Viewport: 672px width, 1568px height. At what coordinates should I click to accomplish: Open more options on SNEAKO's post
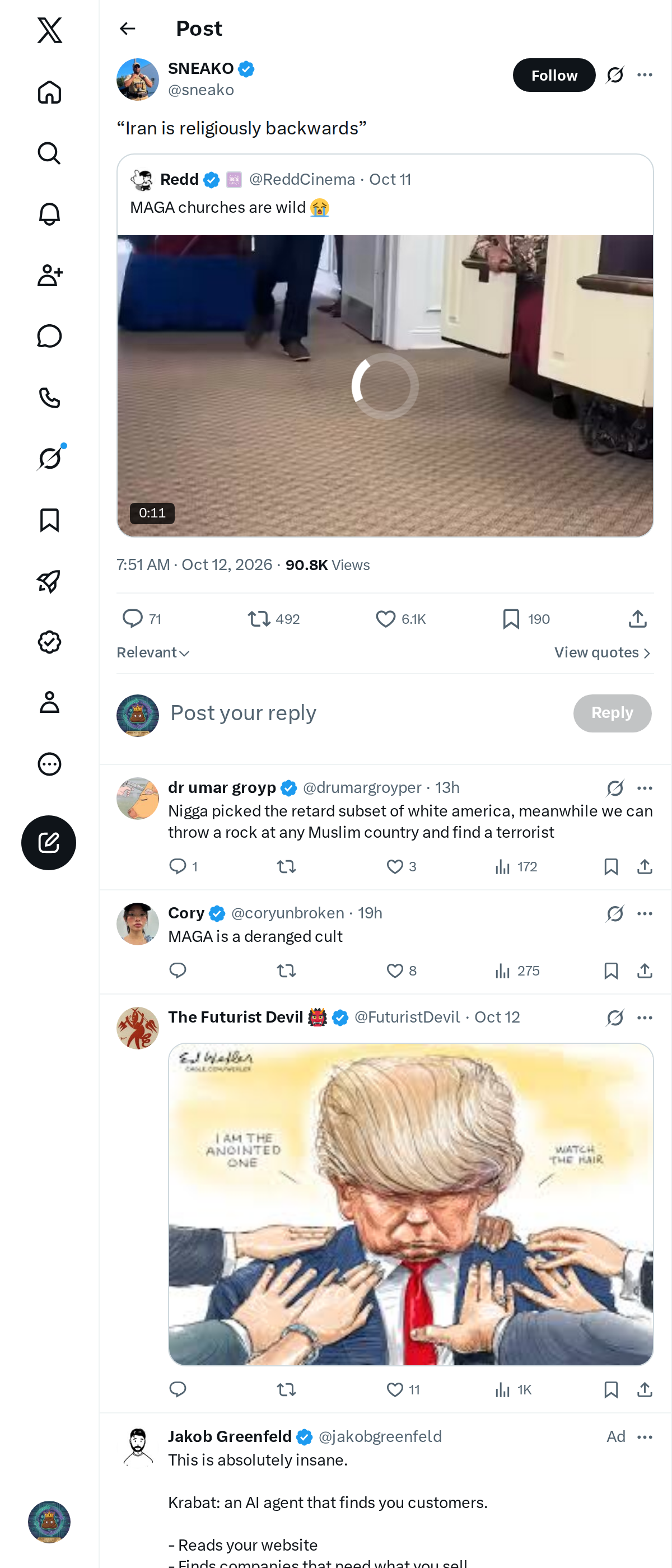coord(645,75)
